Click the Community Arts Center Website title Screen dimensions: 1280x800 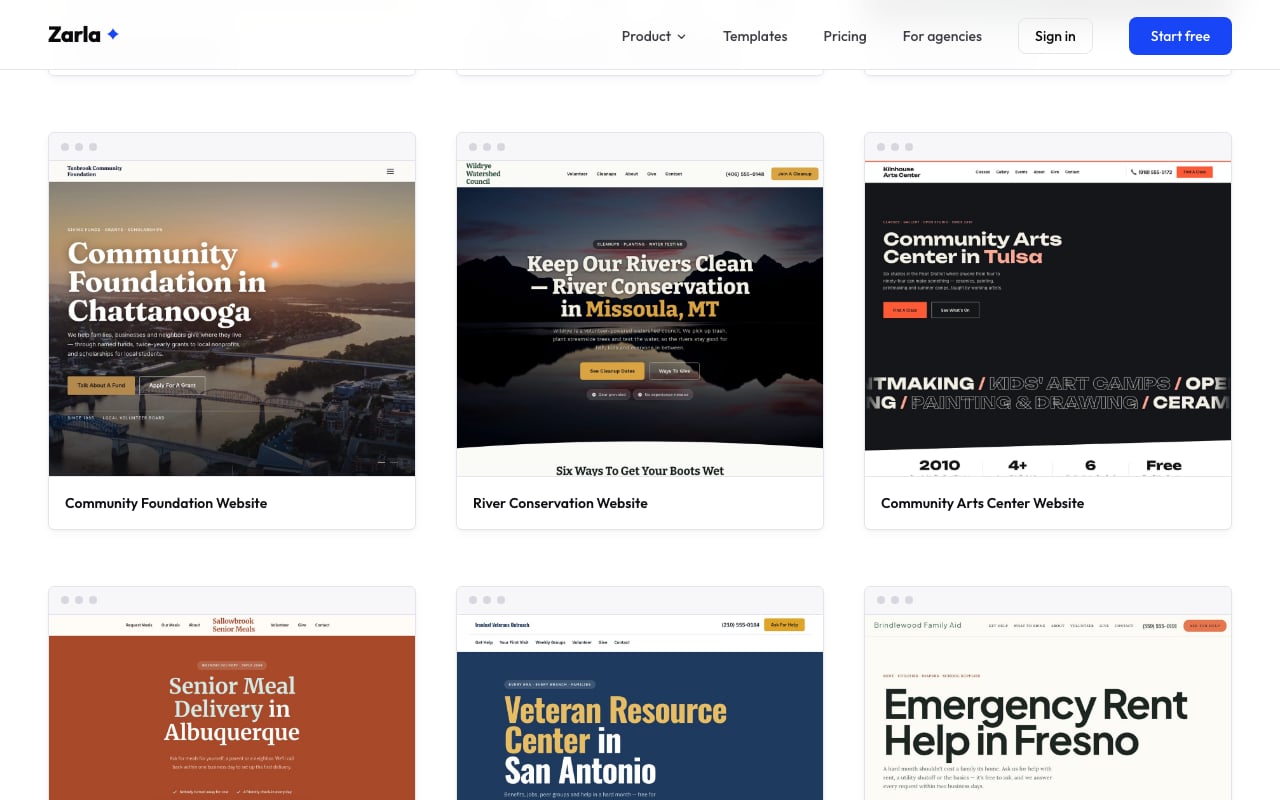[982, 503]
